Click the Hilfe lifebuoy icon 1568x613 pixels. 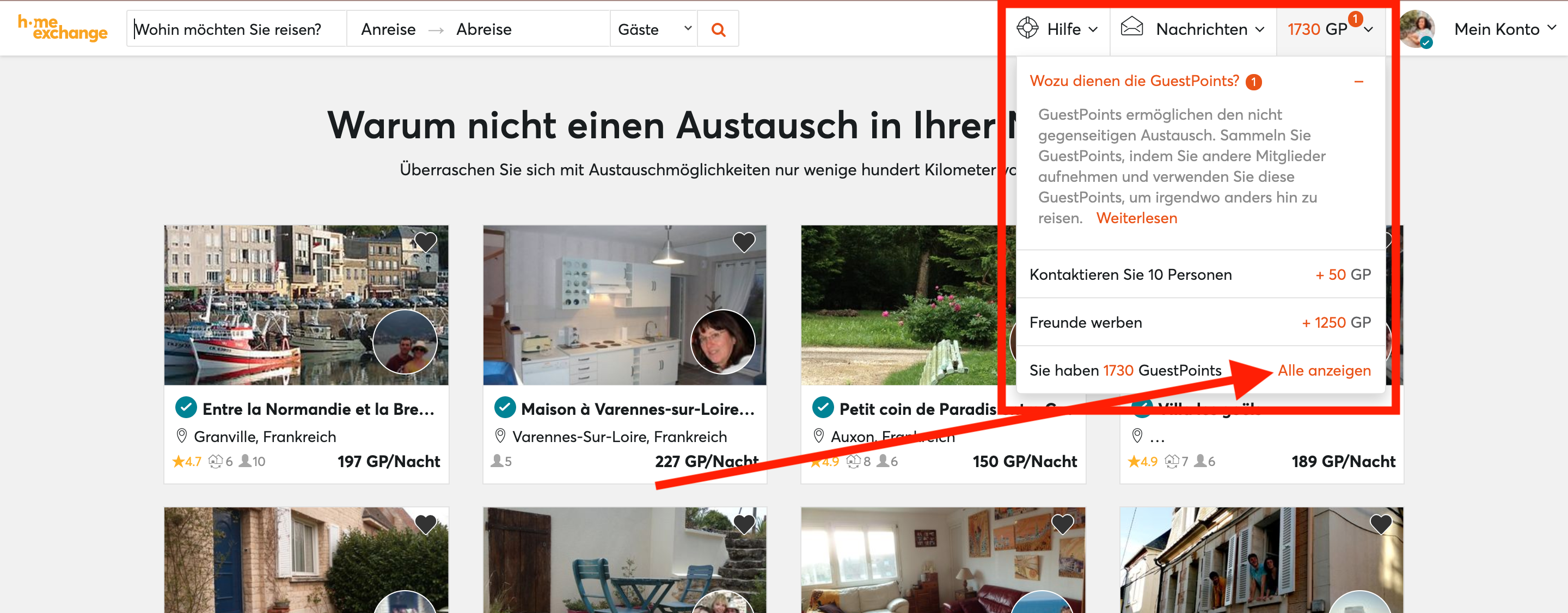click(x=1027, y=28)
